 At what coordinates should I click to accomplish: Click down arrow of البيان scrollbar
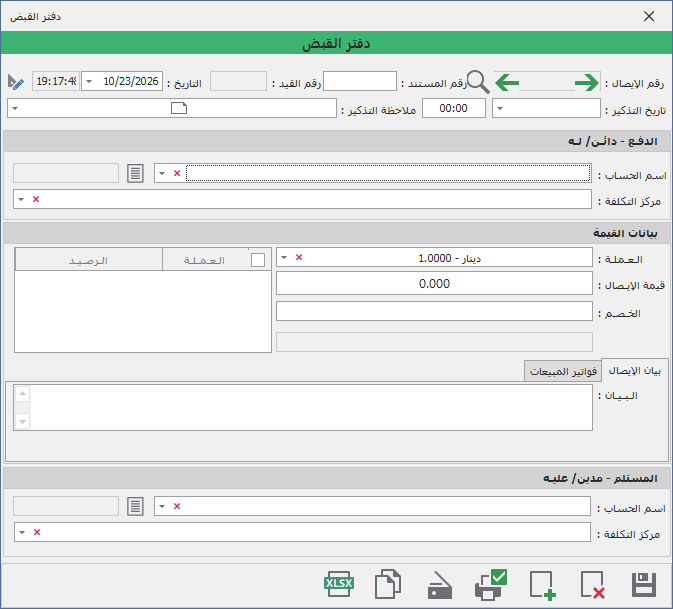(22, 421)
